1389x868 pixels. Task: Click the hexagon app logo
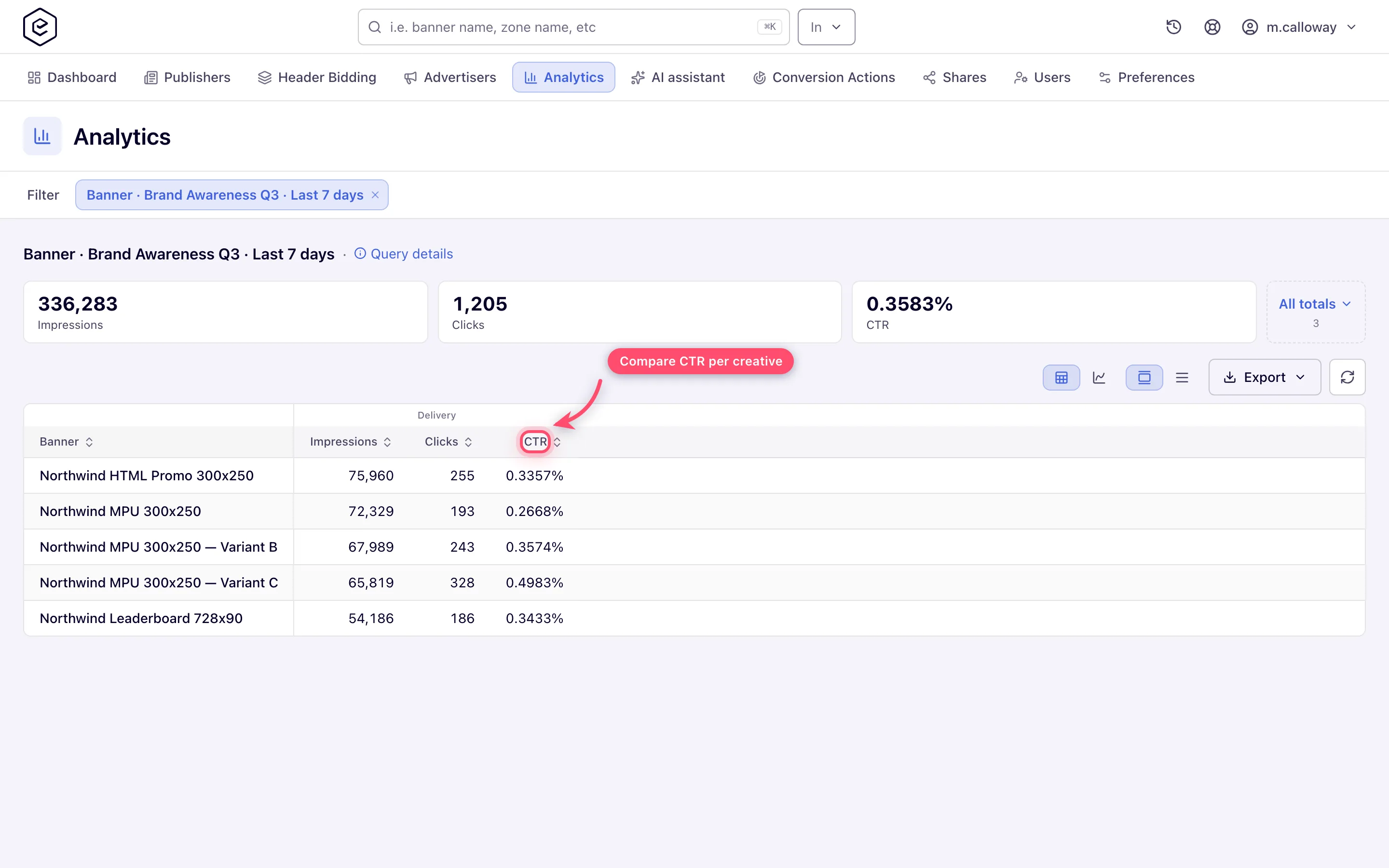tap(40, 27)
